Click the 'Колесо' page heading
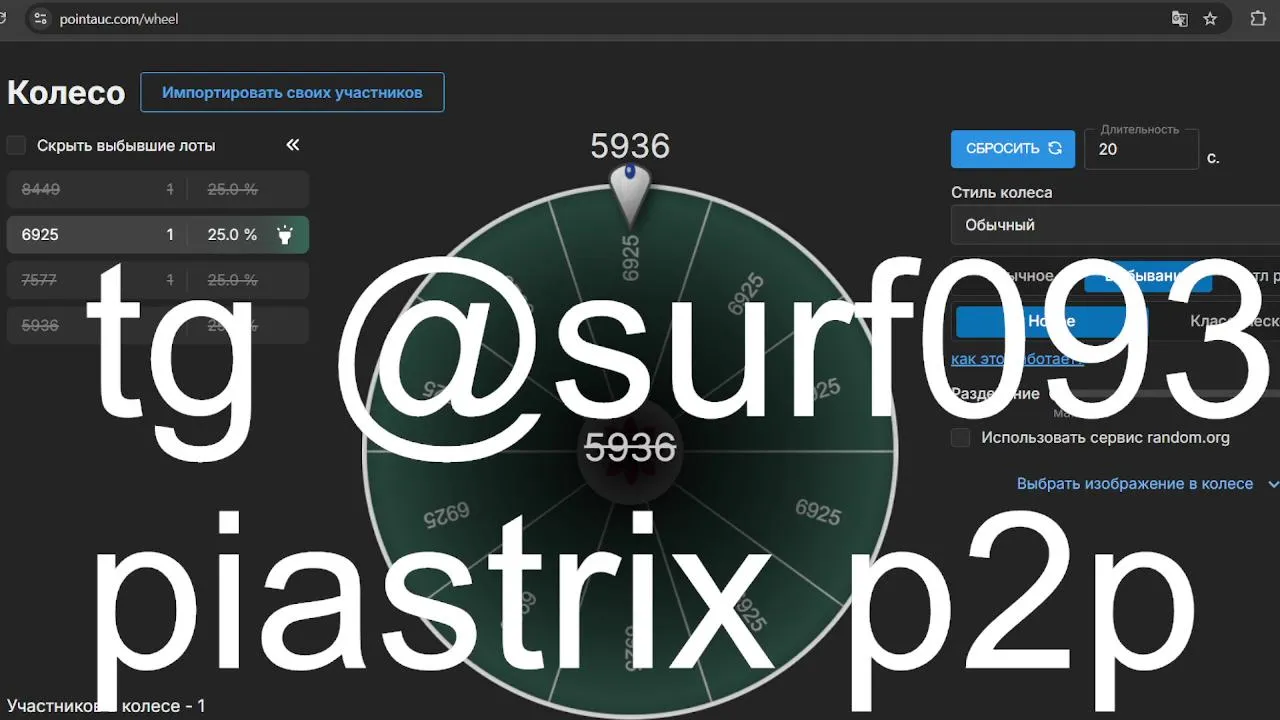The width and height of the screenshot is (1280, 720). [x=66, y=93]
